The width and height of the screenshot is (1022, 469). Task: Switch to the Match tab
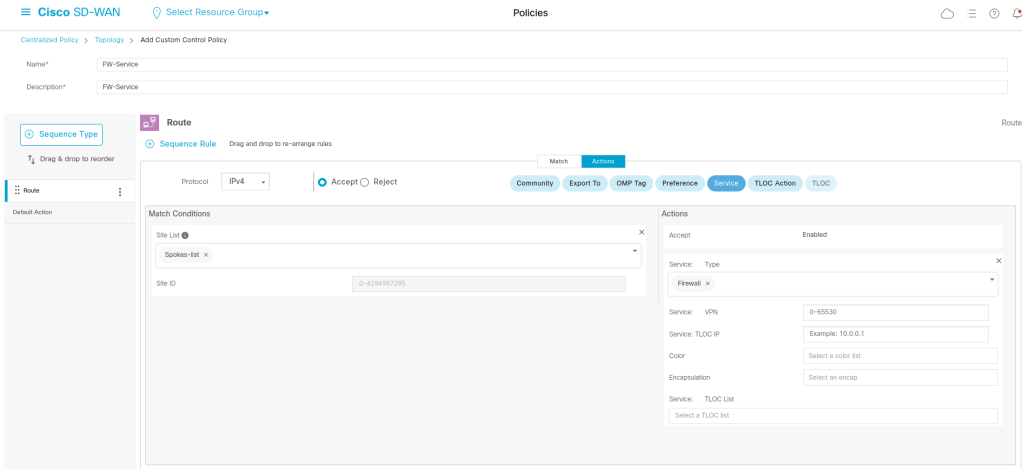click(x=558, y=161)
